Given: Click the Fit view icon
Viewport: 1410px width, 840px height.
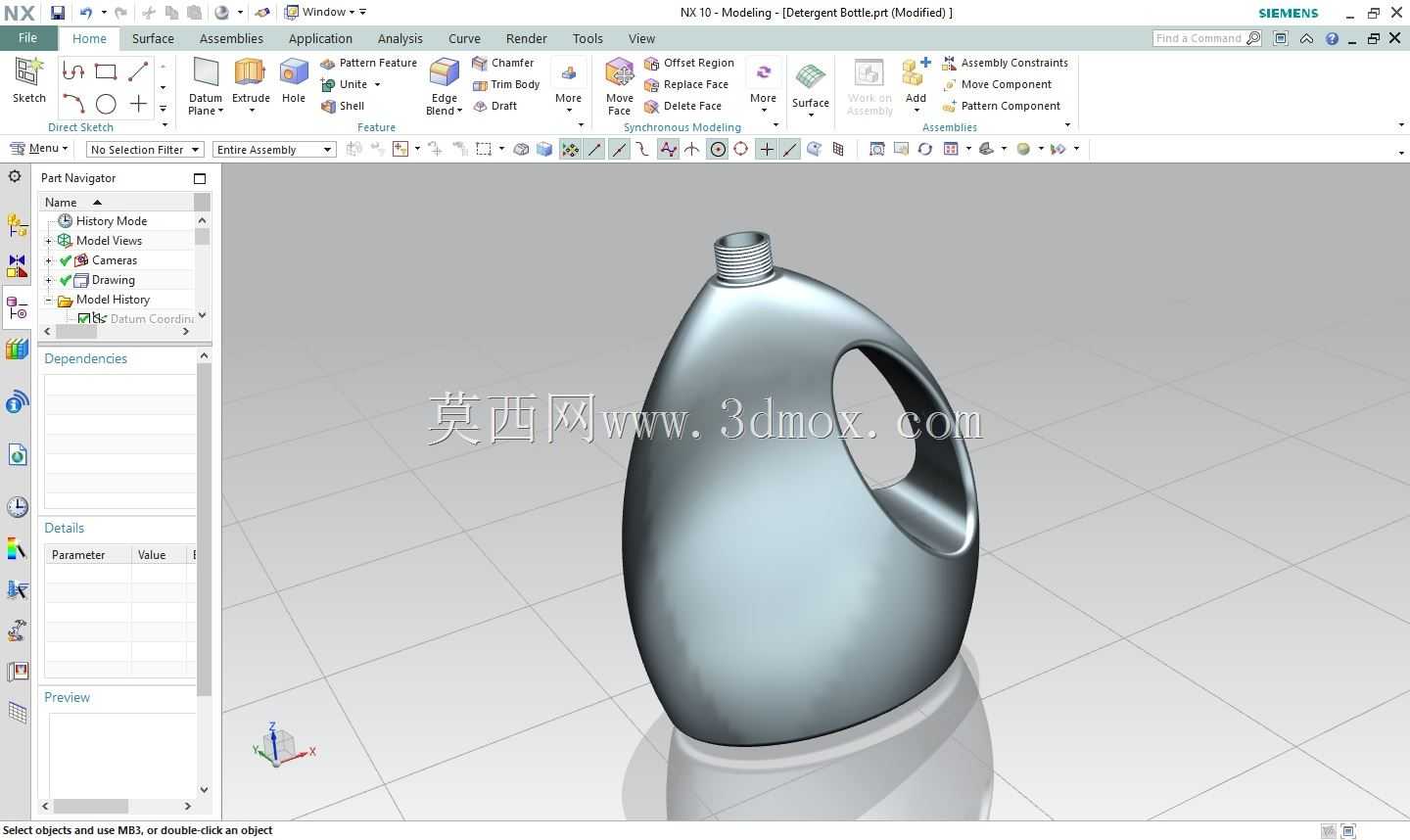Looking at the screenshot, I should [x=876, y=149].
